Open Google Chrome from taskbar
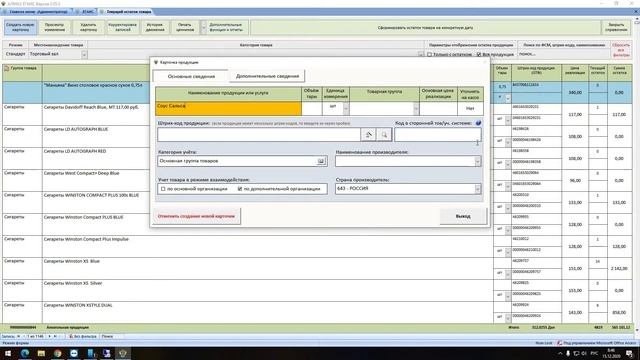 pyautogui.click(x=58, y=353)
